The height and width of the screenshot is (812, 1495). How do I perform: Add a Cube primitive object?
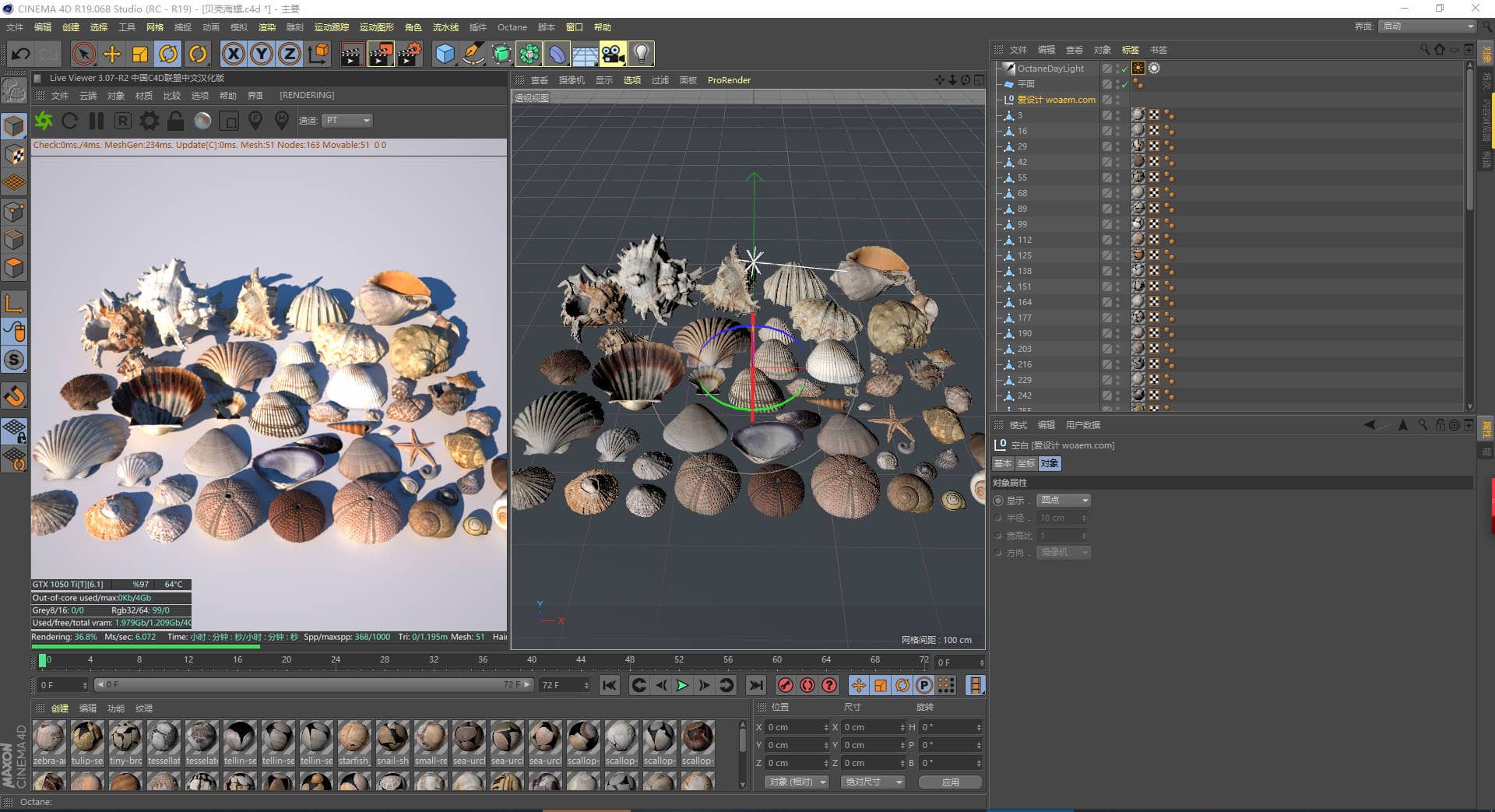click(445, 54)
